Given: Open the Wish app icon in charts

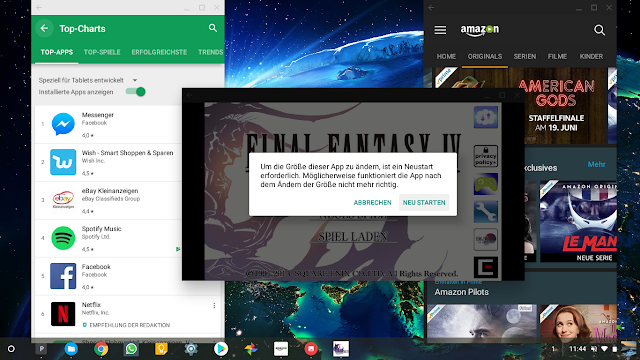Looking at the screenshot, I should point(63,162).
